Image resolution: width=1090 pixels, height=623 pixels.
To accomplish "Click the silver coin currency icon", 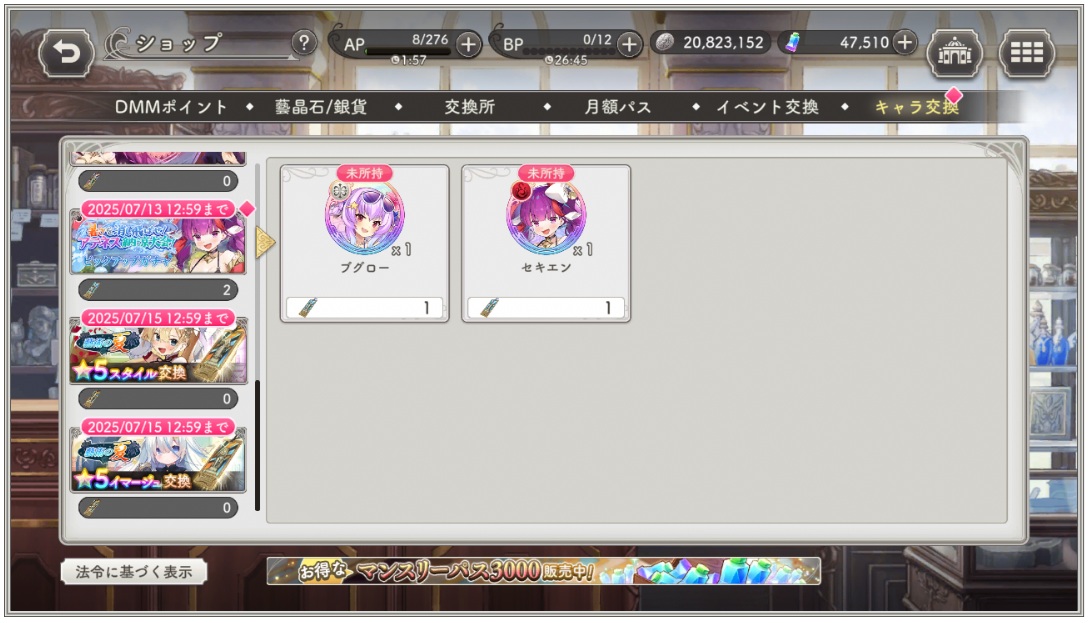I will (665, 42).
